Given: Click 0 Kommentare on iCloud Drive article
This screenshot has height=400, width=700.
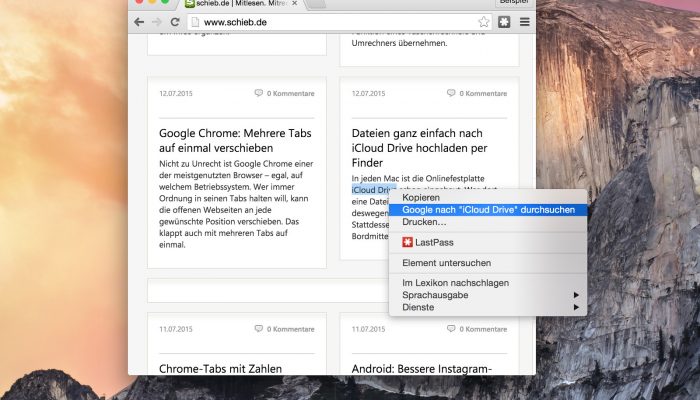Looking at the screenshot, I should coord(483,93).
